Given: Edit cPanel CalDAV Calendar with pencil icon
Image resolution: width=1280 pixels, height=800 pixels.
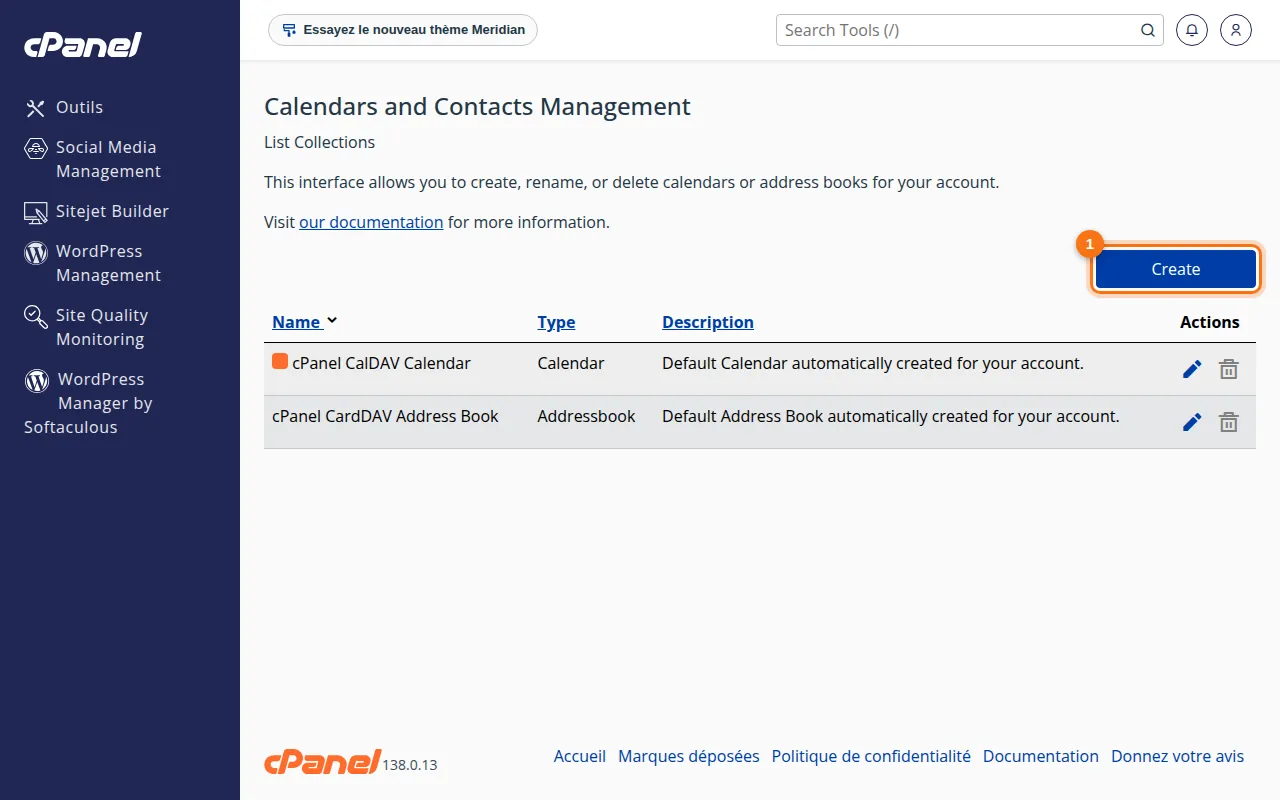Looking at the screenshot, I should 1192,370.
